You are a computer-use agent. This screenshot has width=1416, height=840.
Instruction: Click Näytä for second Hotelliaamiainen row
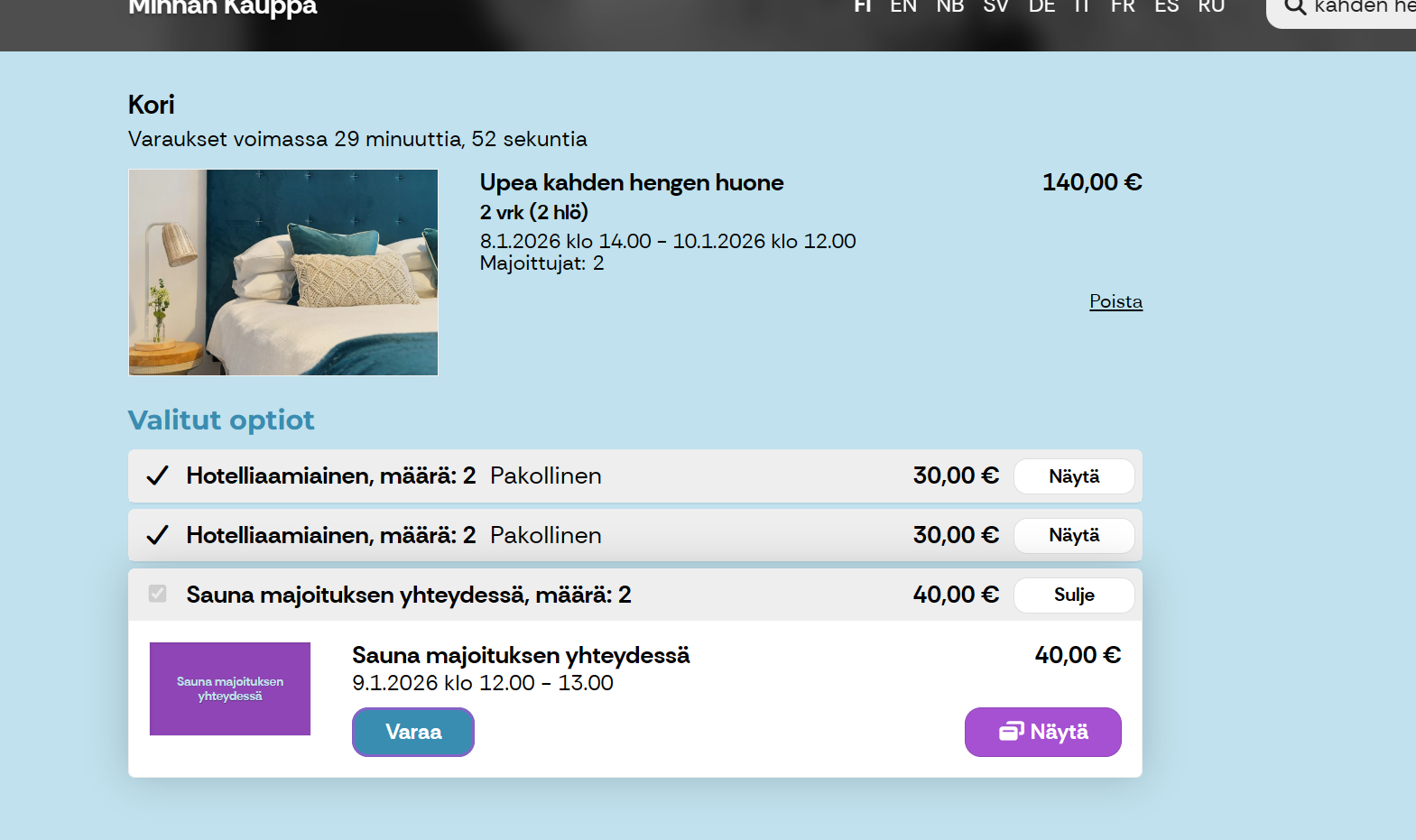pos(1074,535)
